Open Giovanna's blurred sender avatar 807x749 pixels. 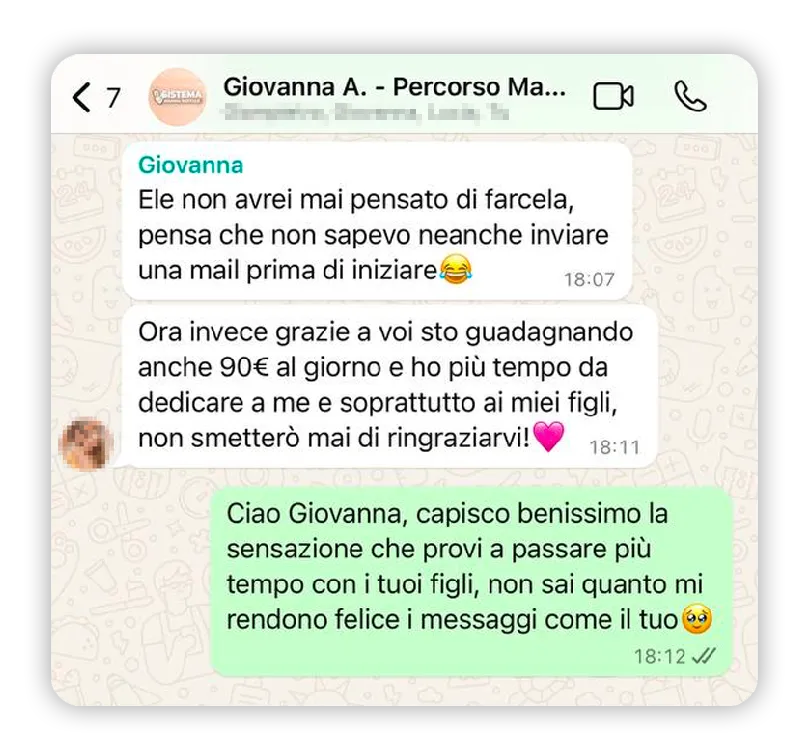point(86,444)
